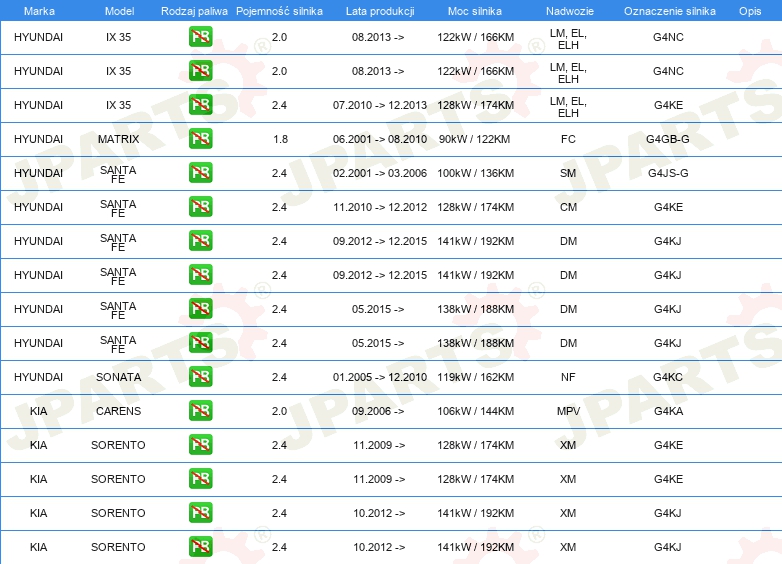This screenshot has width=782, height=564.
Task: Select the CARENS model cell
Action: (118, 411)
